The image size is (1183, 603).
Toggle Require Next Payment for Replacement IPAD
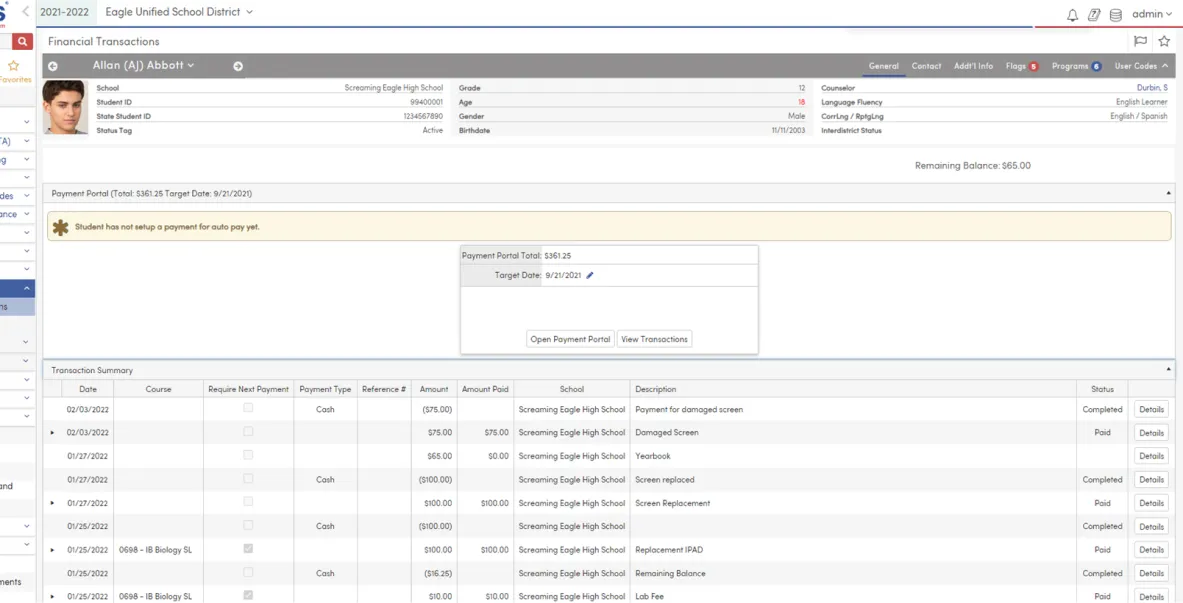pos(248,549)
